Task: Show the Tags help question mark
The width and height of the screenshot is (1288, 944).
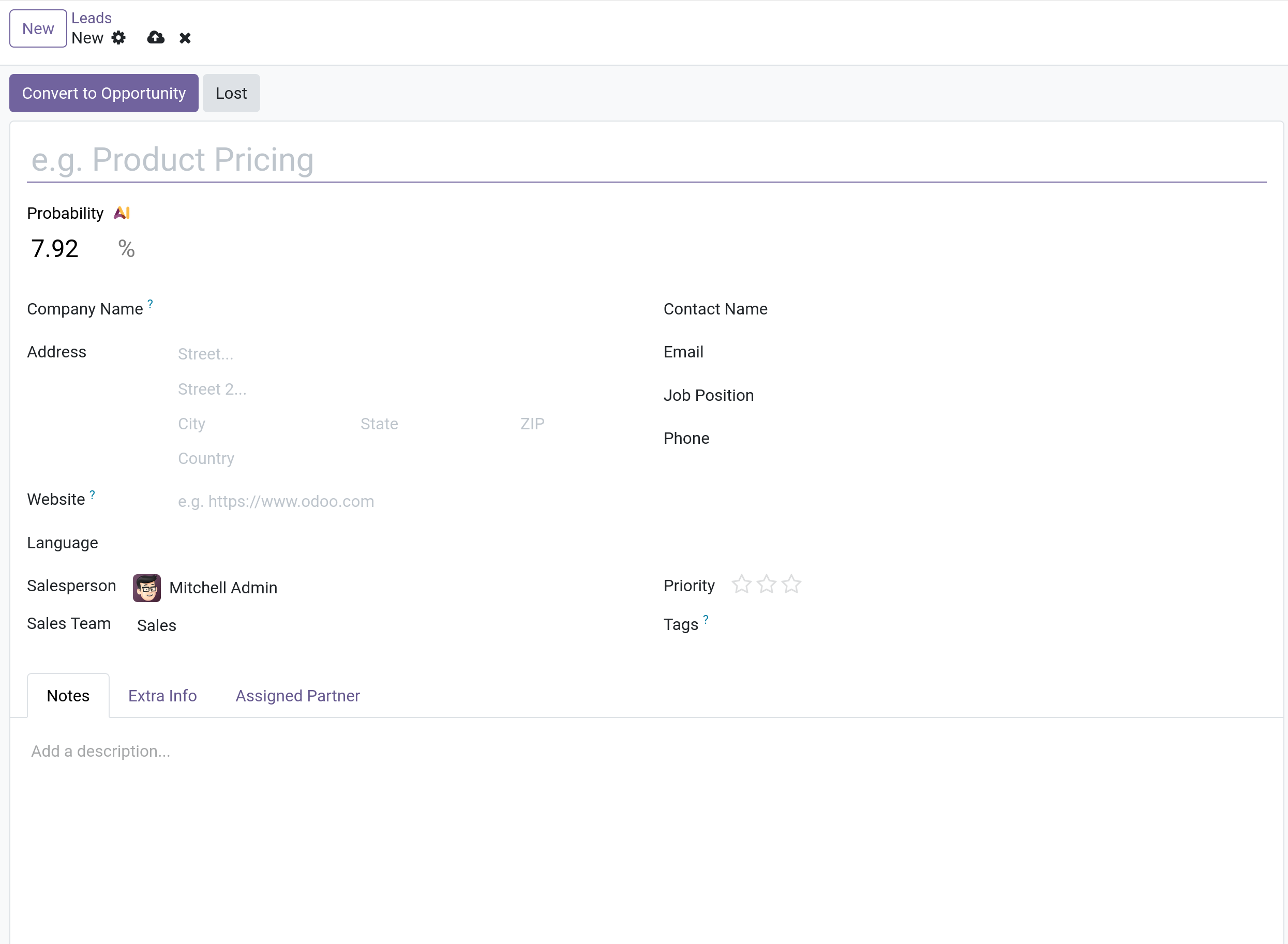Action: [706, 620]
